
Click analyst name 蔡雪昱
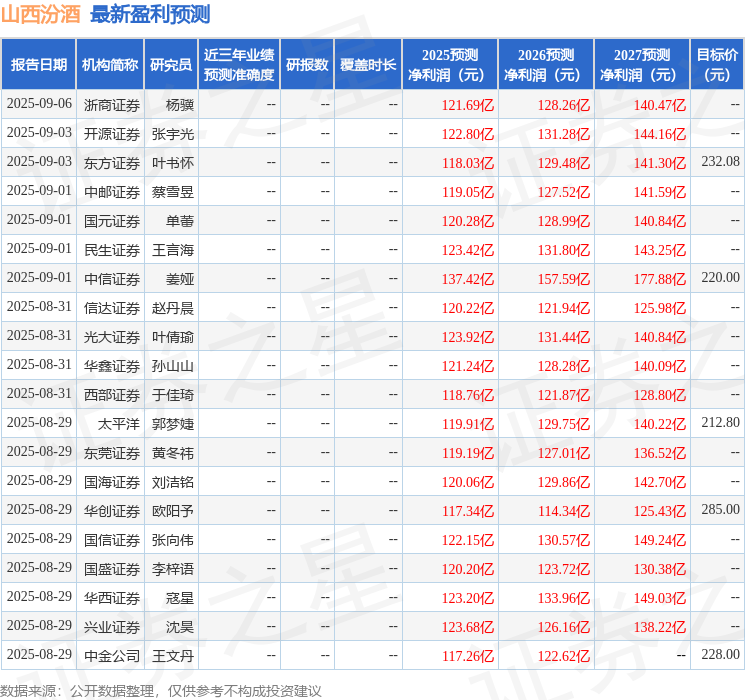coord(173,192)
